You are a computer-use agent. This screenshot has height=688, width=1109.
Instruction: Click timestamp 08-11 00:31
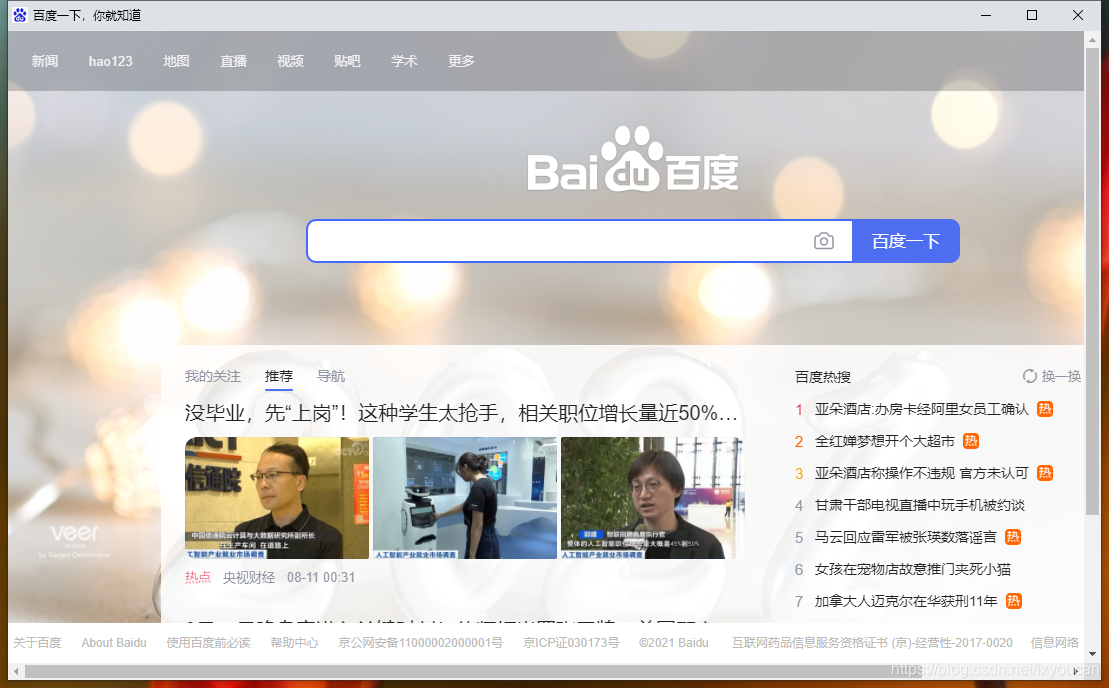(321, 578)
